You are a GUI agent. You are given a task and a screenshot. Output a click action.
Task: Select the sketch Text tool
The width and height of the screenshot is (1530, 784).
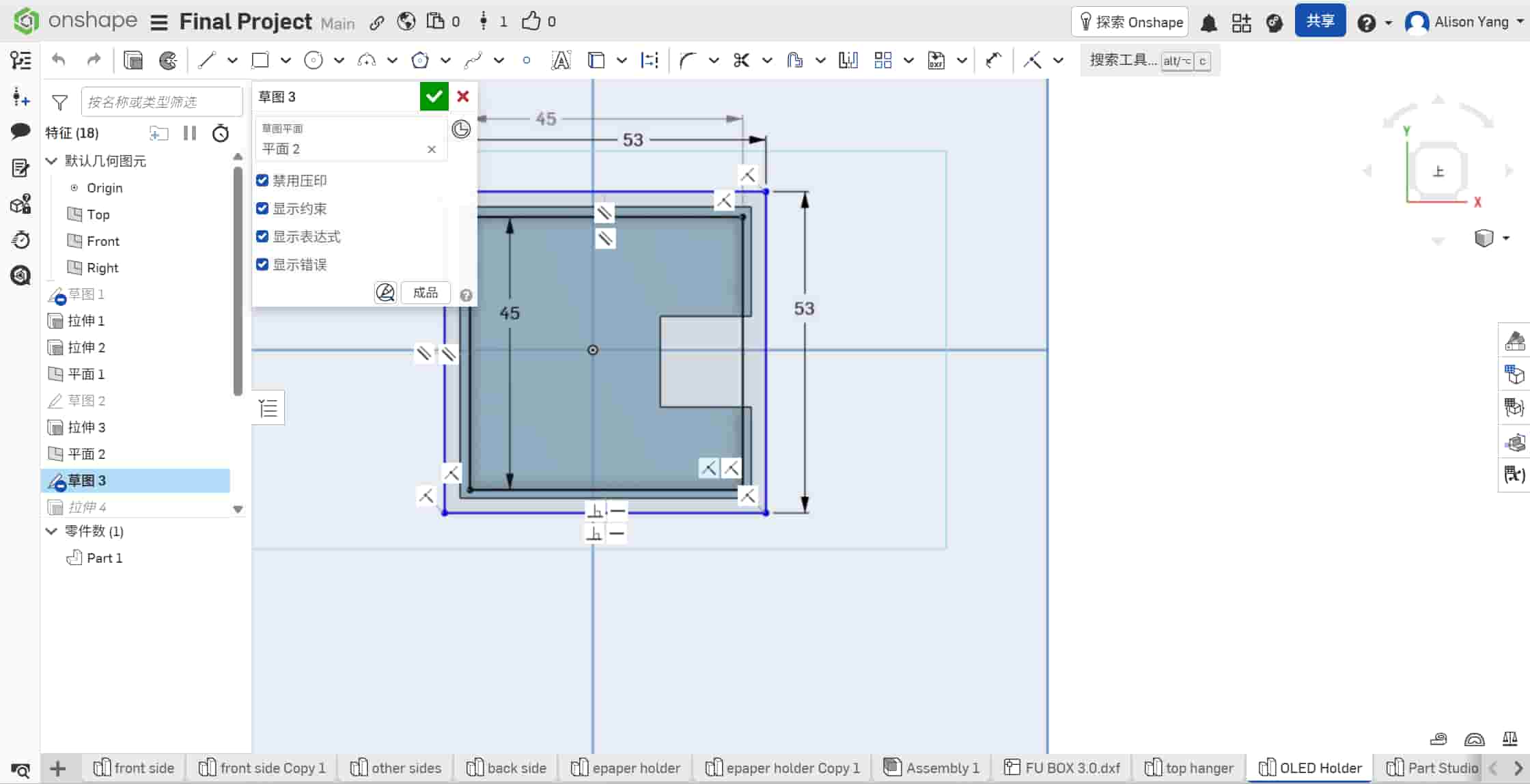tap(561, 60)
